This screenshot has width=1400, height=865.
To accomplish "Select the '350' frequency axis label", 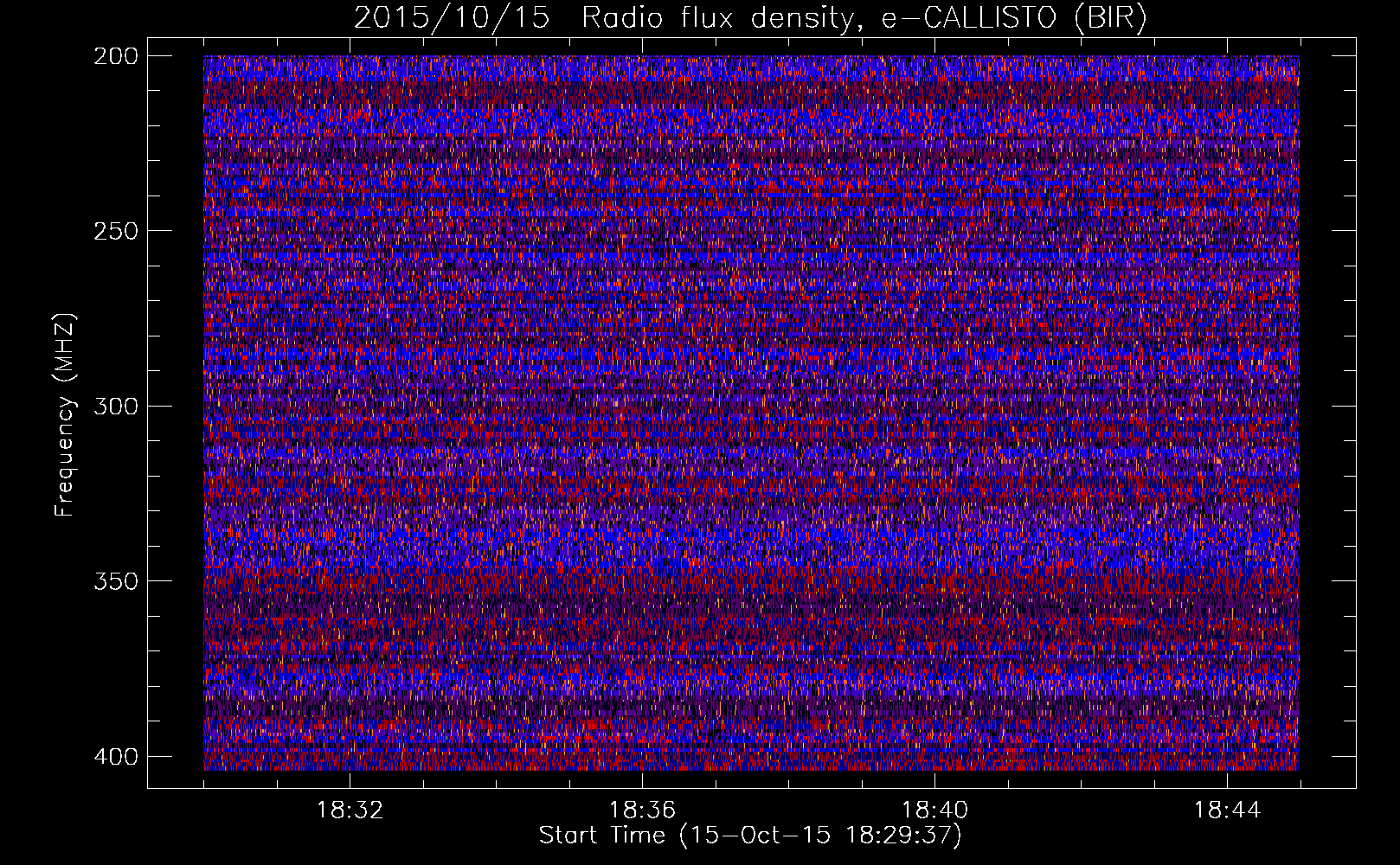I will (115, 580).
